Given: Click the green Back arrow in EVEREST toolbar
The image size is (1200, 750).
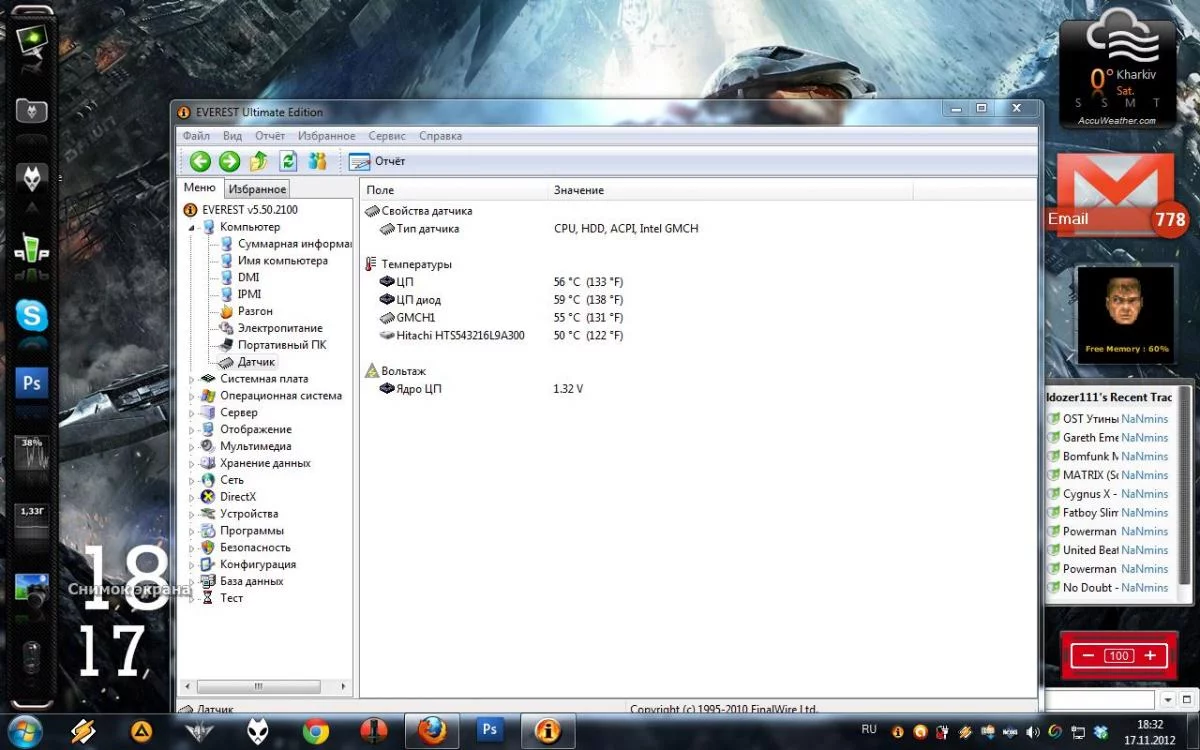Looking at the screenshot, I should (200, 161).
